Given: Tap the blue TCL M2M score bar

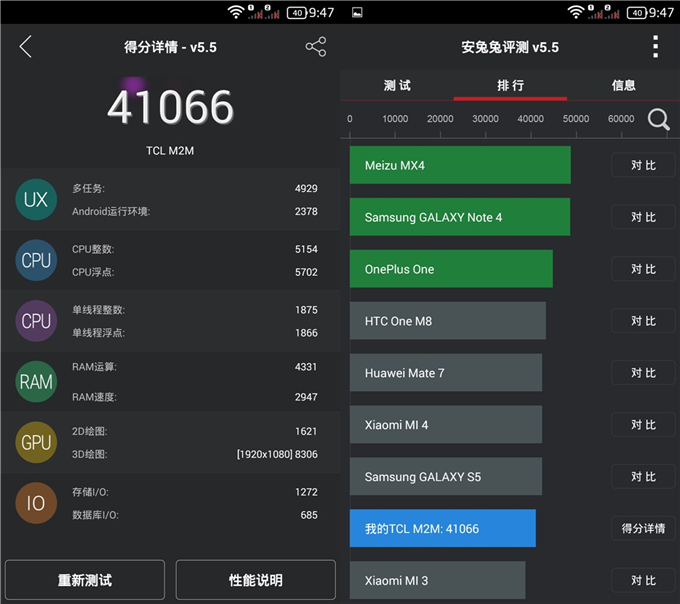Looking at the screenshot, I should pos(442,528).
